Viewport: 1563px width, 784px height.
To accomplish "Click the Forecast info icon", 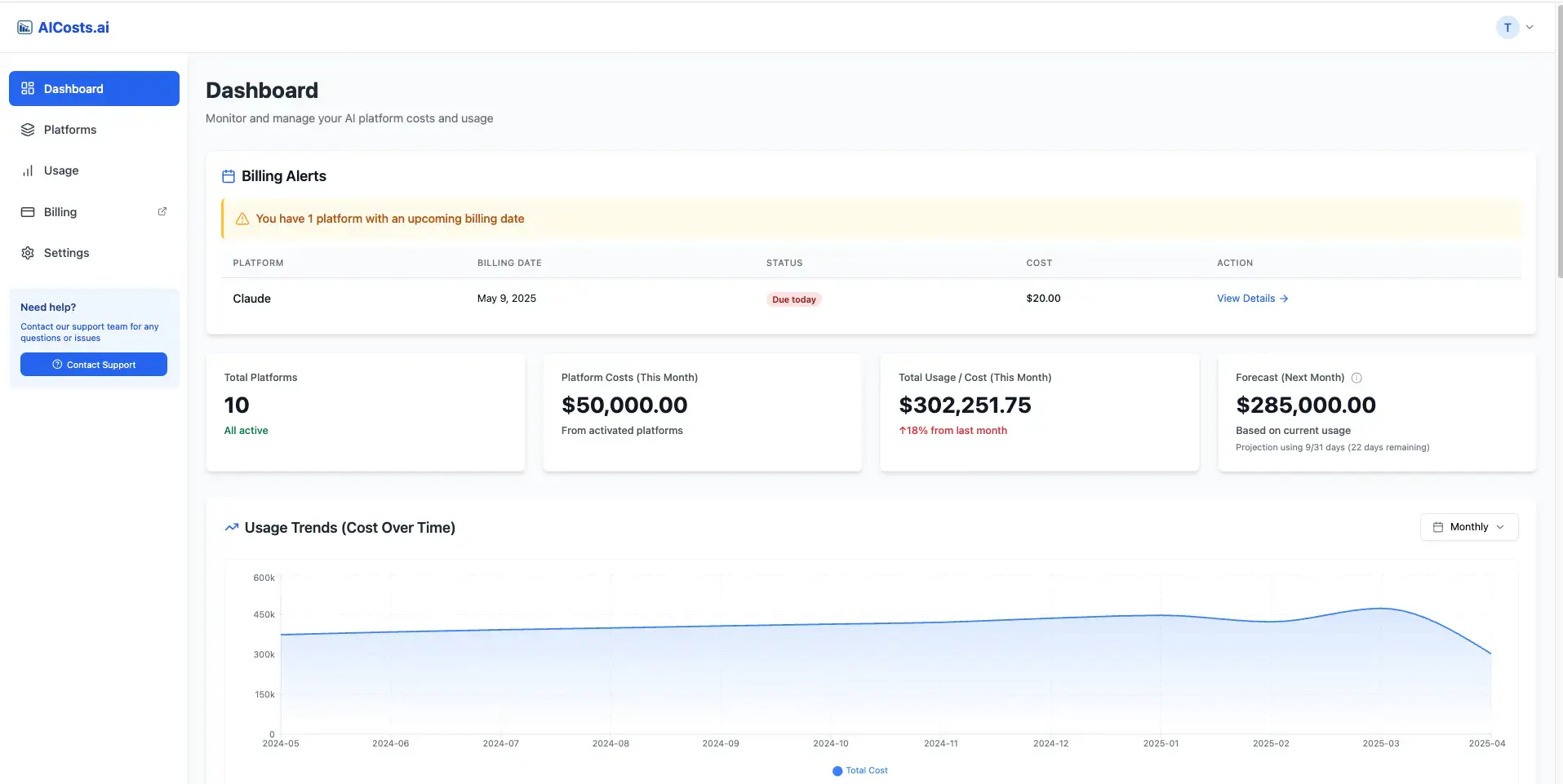I will tap(1357, 378).
